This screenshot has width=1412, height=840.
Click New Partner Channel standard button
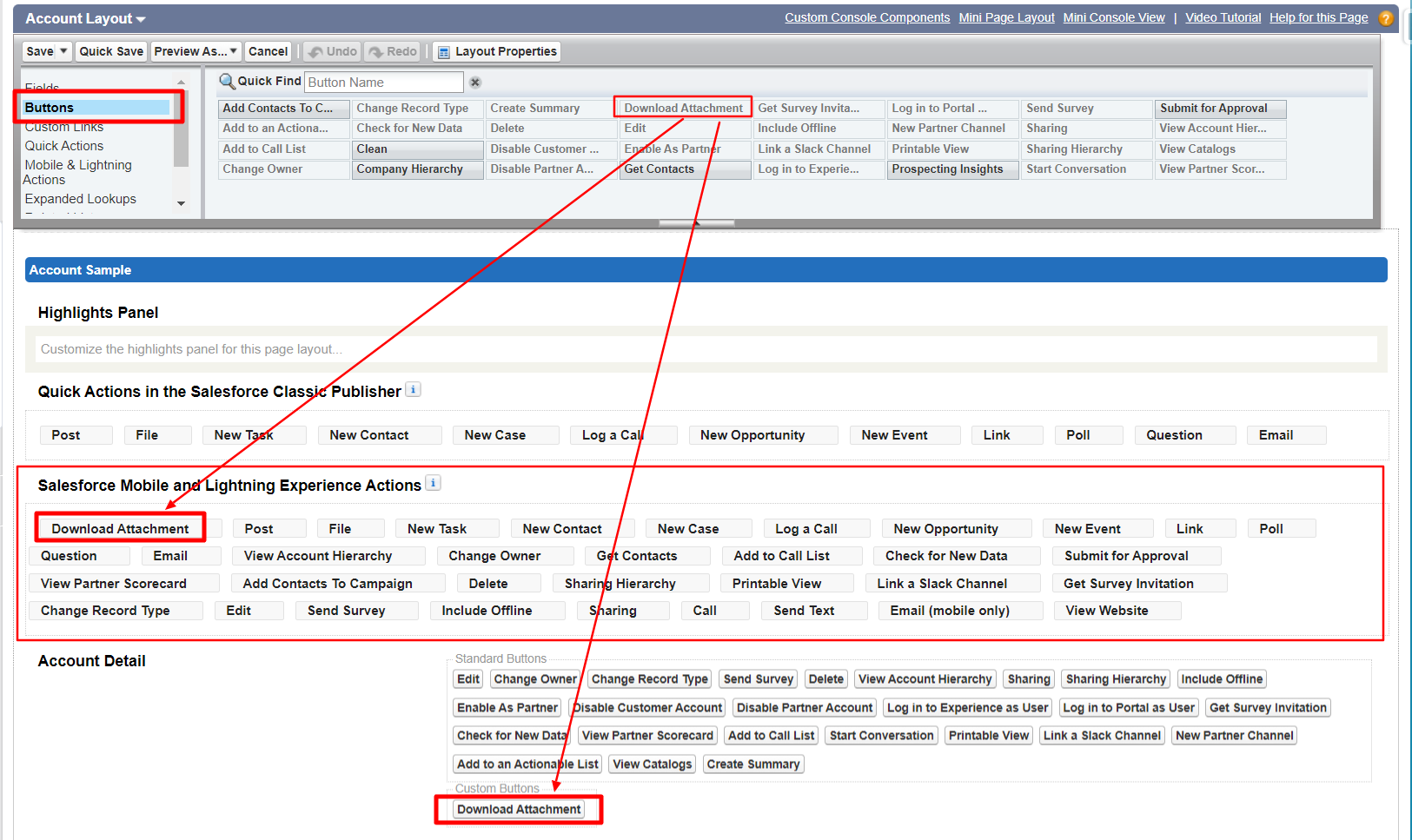[1235, 736]
